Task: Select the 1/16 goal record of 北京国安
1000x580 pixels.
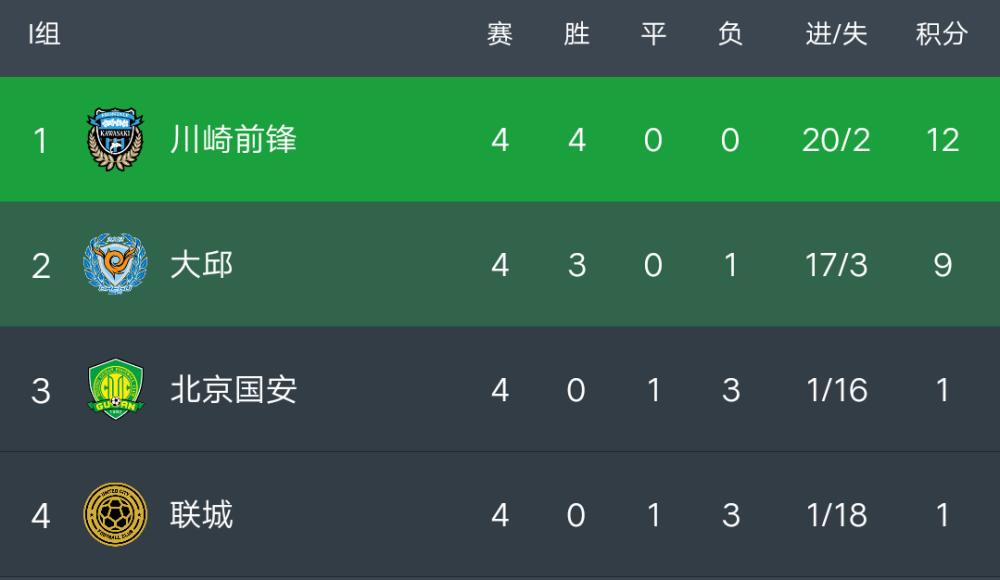Action: click(x=837, y=390)
